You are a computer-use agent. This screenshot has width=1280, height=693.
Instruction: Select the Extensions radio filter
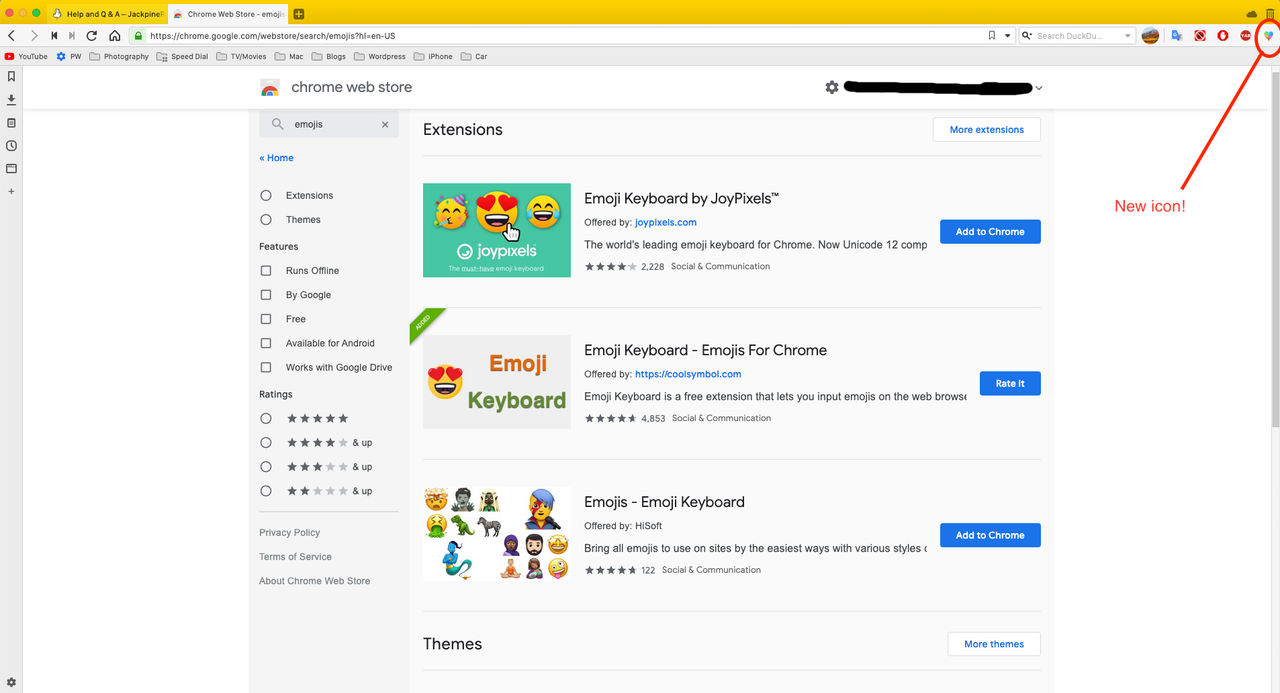coord(266,196)
